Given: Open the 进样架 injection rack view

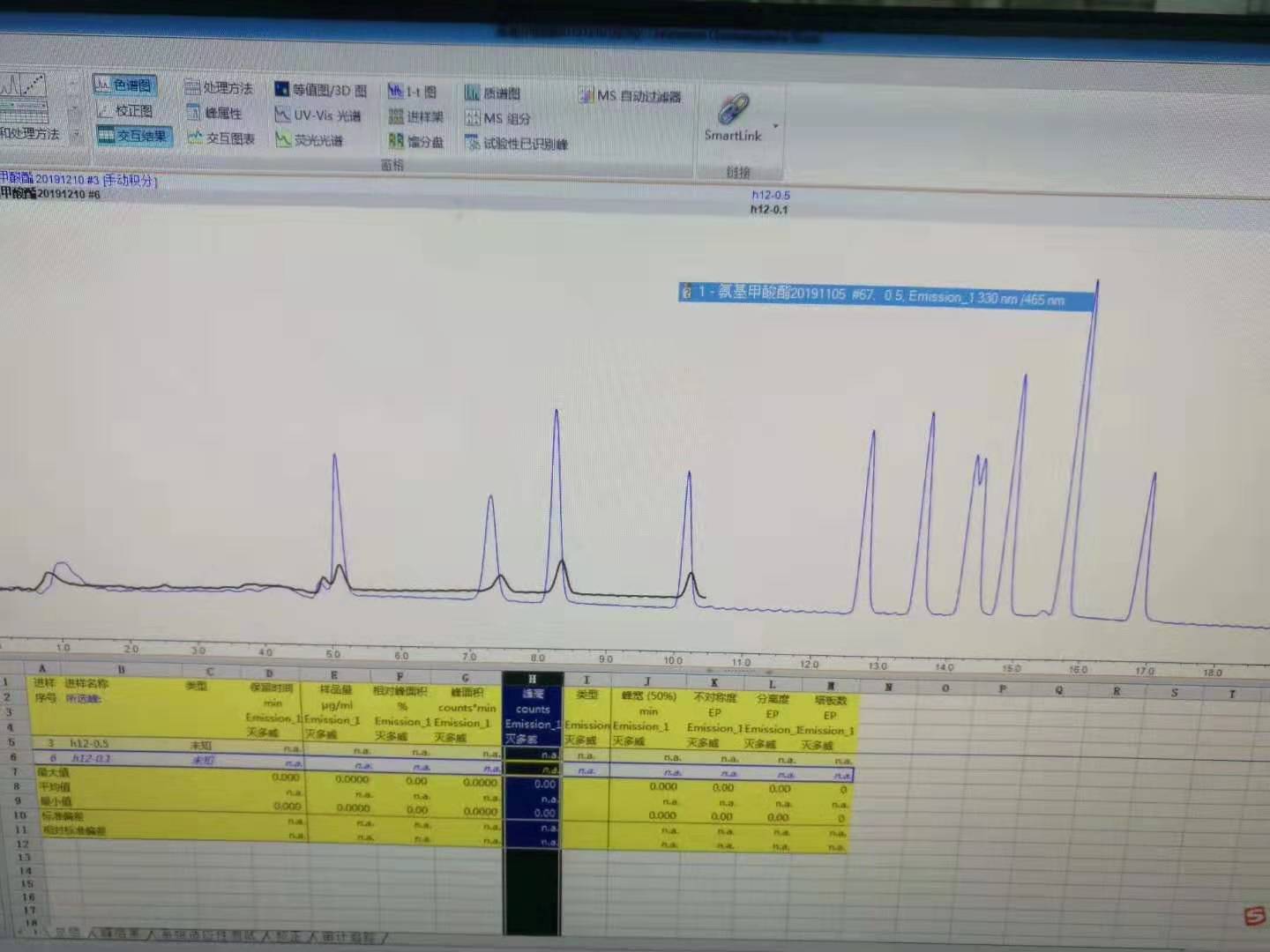Looking at the screenshot, I should tap(415, 116).
